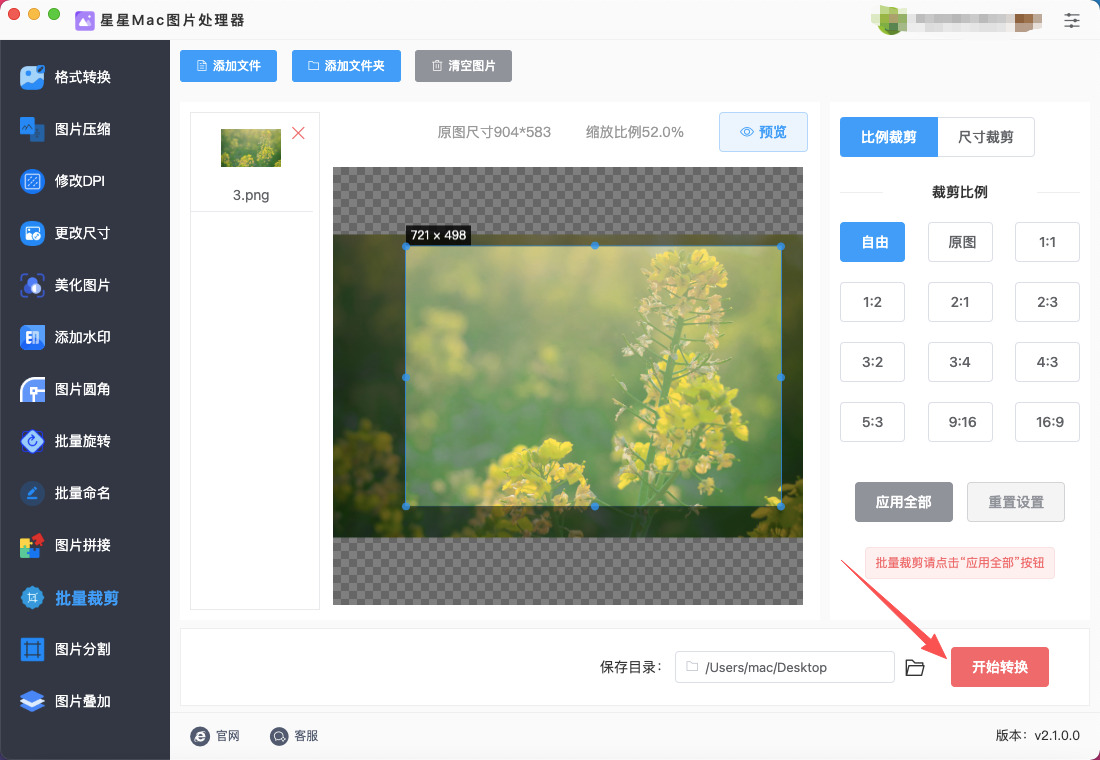This screenshot has height=760, width=1100.
Task: Click the top-left crop handle
Action: [x=405, y=246]
